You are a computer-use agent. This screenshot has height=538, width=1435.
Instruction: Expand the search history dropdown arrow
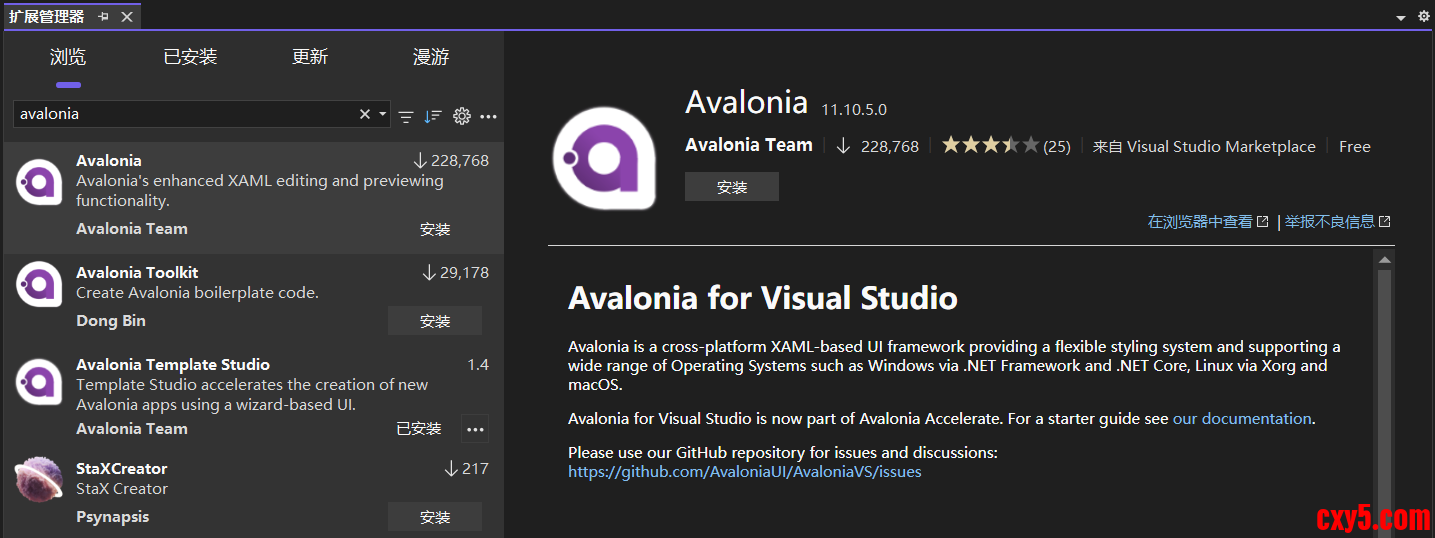coord(382,114)
